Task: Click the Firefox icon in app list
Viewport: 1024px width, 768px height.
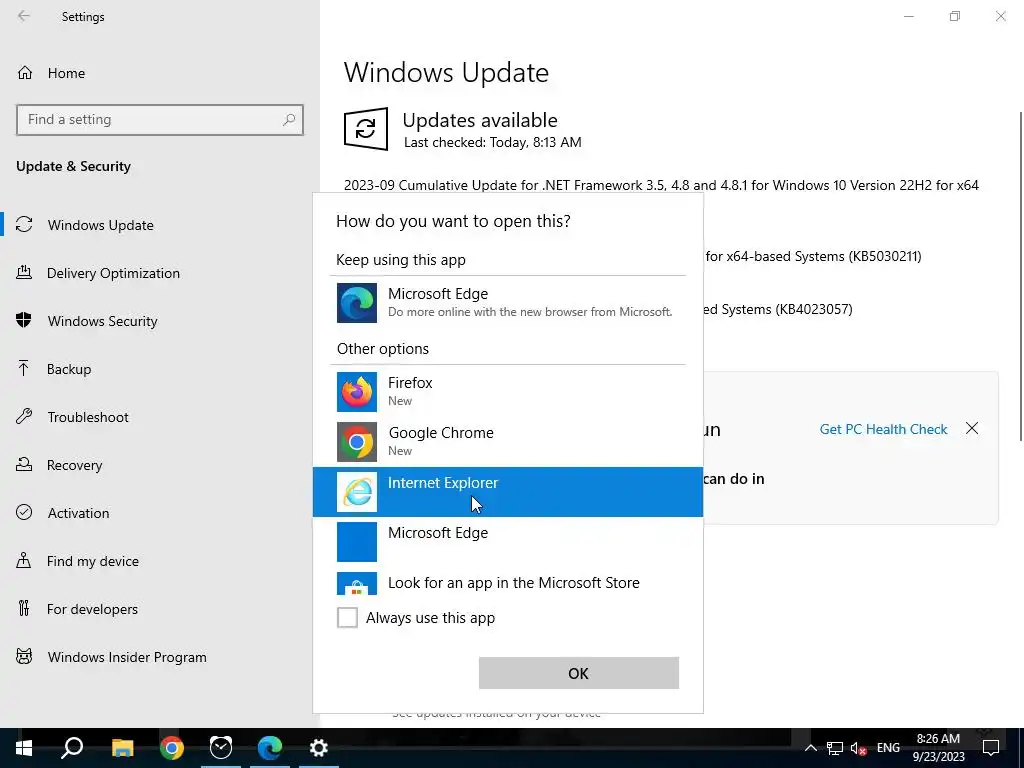Action: (x=357, y=392)
